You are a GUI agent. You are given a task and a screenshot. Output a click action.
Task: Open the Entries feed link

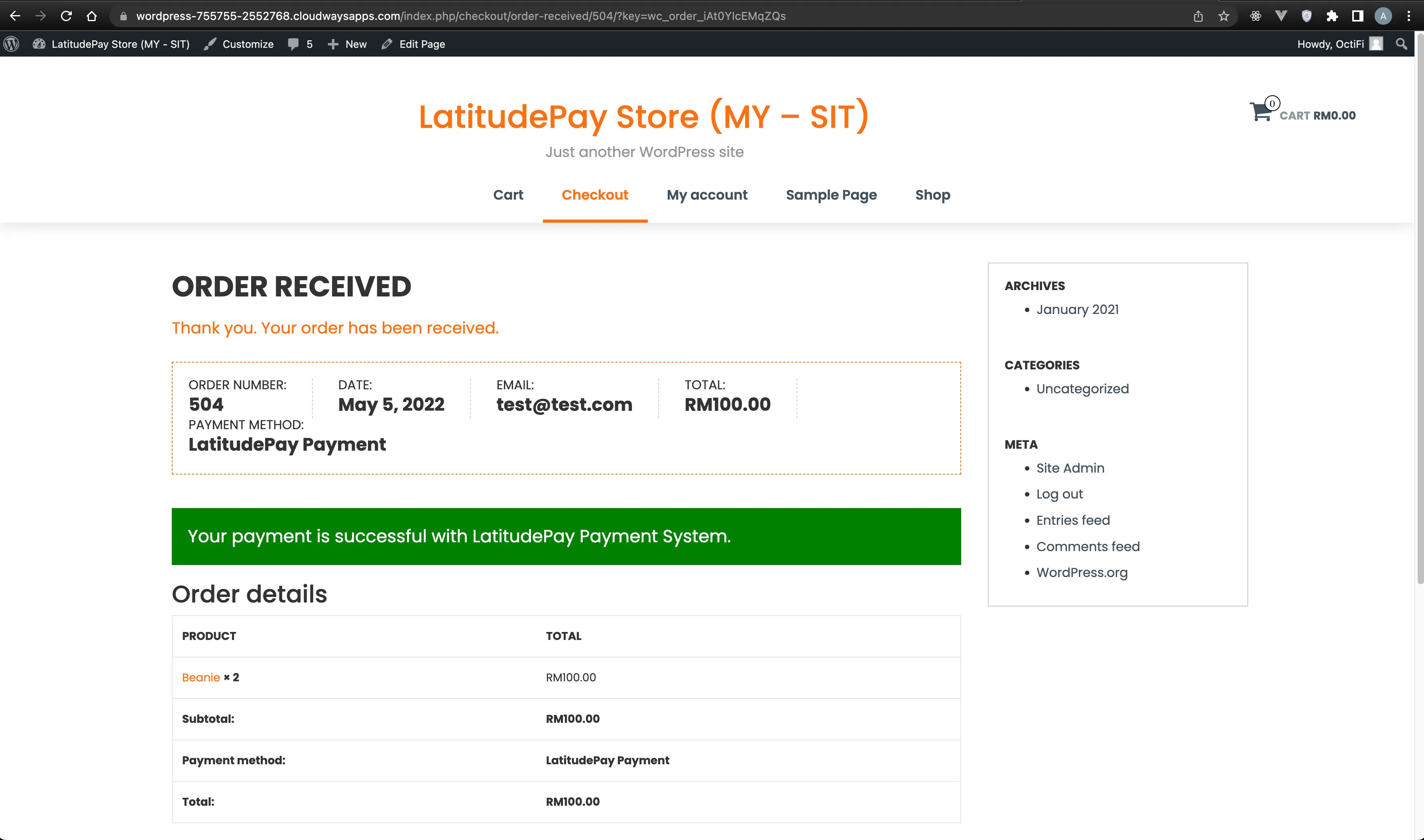pos(1073,520)
